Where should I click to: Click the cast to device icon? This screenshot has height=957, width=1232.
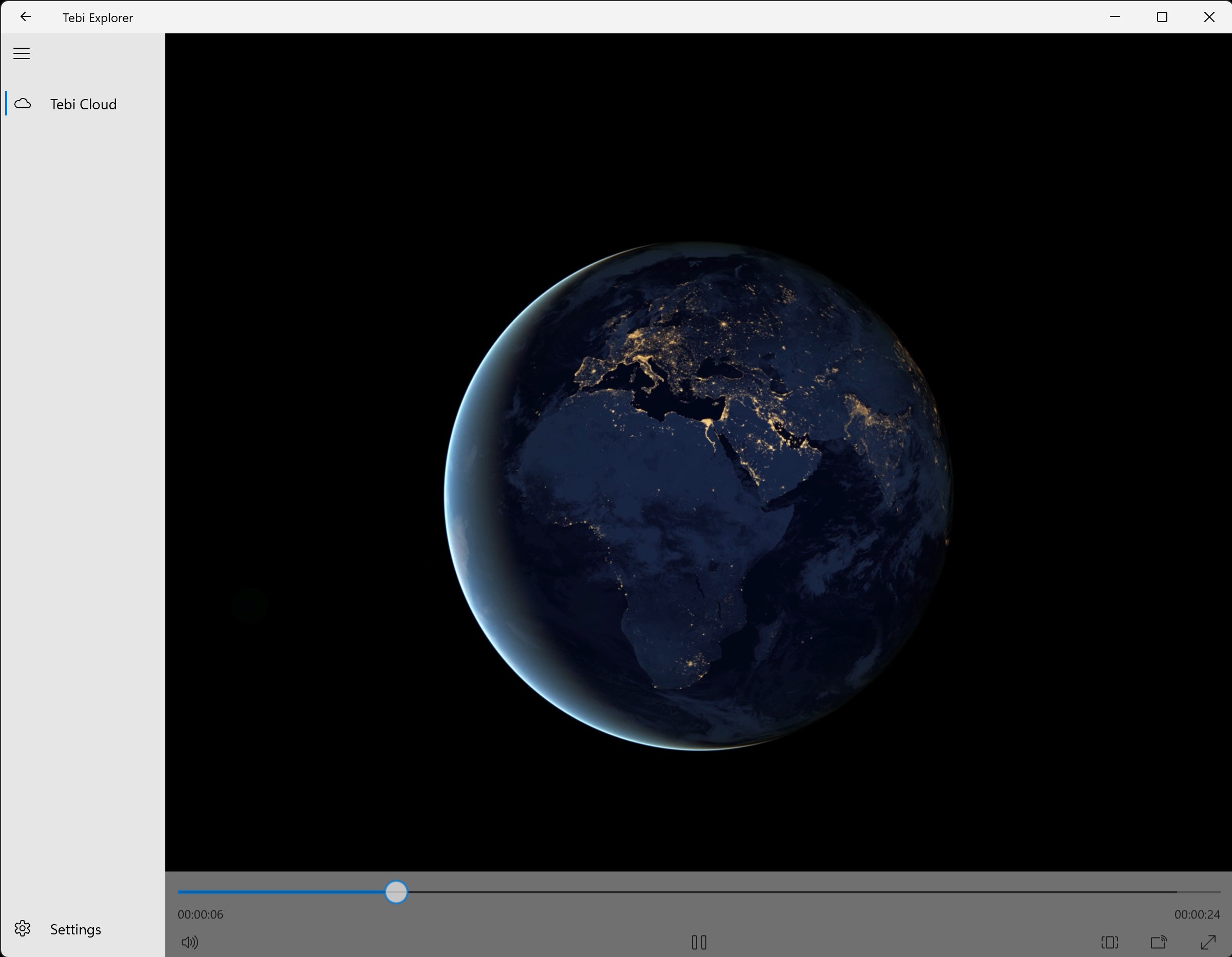[x=1159, y=942]
